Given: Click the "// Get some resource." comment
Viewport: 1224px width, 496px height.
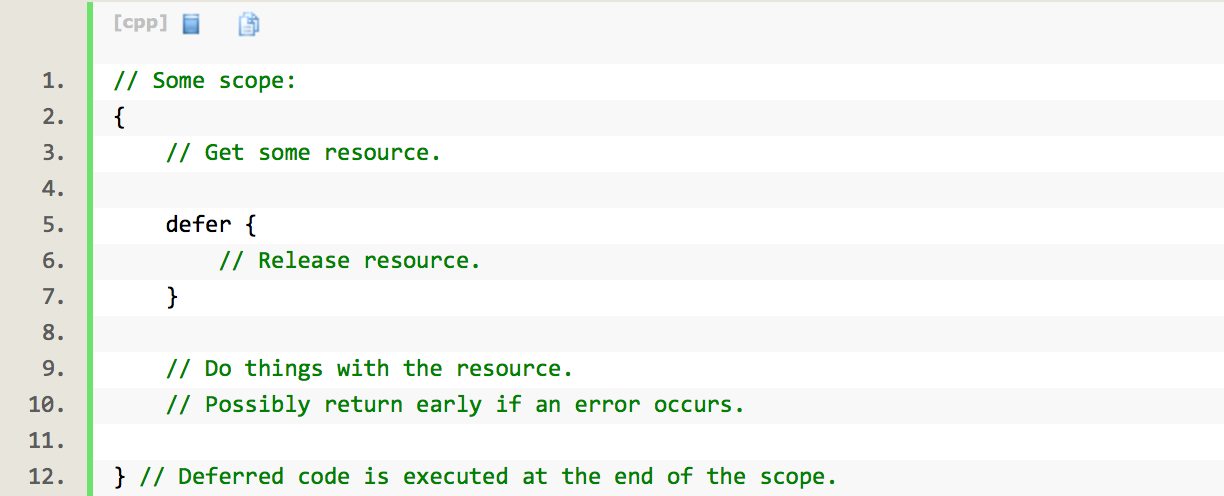Looking at the screenshot, I should [x=304, y=153].
